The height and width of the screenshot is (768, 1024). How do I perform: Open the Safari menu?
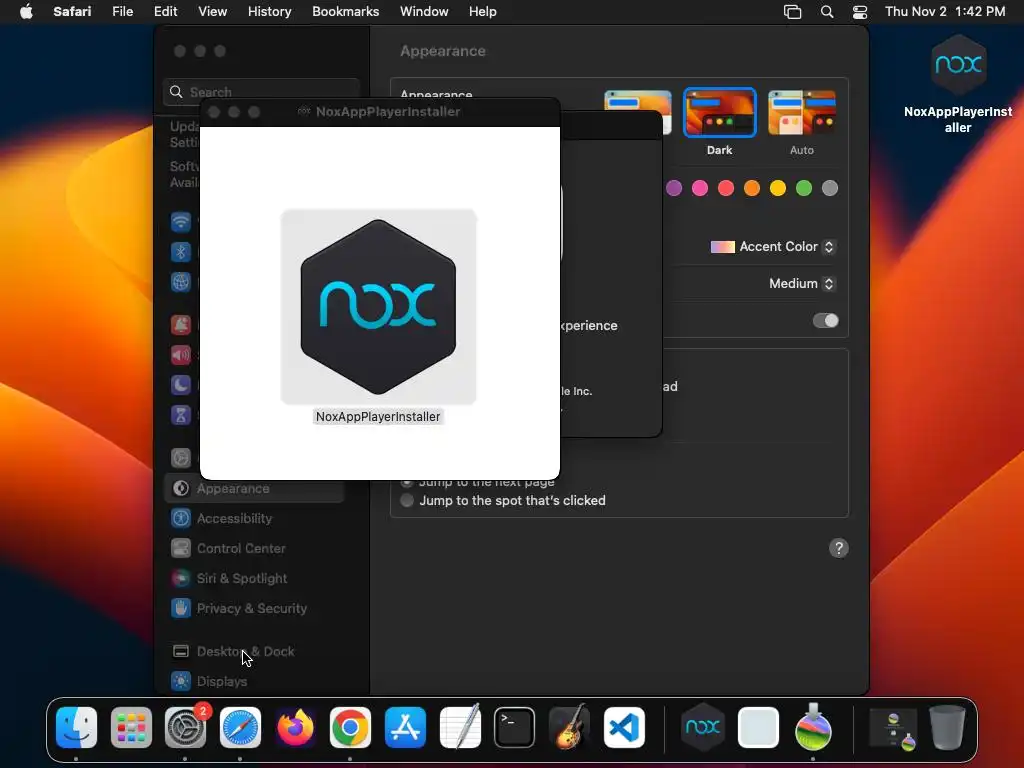72,12
